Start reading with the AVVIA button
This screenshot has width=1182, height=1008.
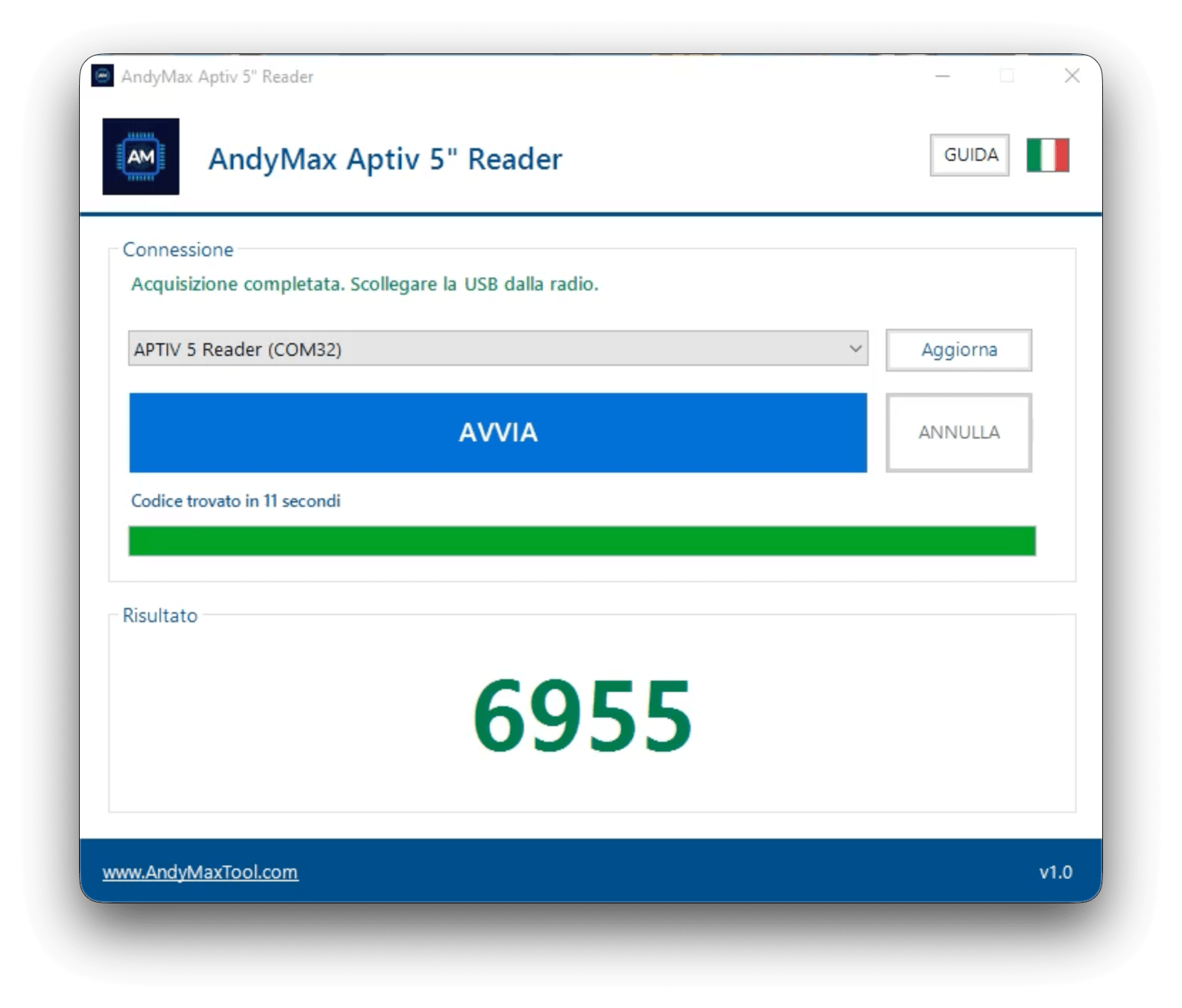[498, 432]
